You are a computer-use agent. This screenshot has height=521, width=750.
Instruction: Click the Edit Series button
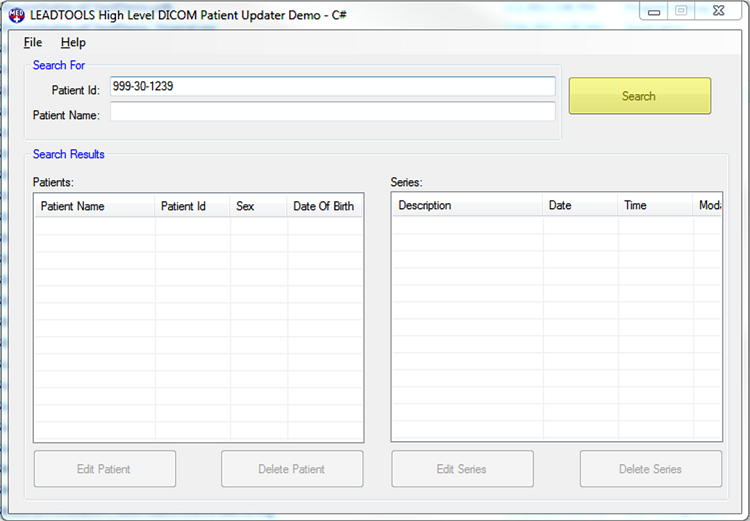[462, 469]
